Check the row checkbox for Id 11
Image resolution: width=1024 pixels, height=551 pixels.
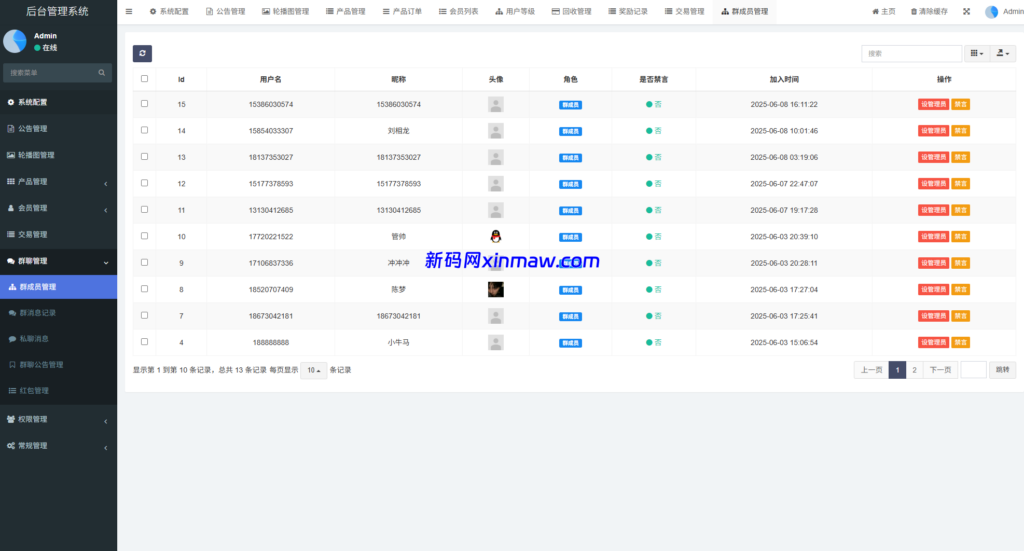tap(144, 210)
